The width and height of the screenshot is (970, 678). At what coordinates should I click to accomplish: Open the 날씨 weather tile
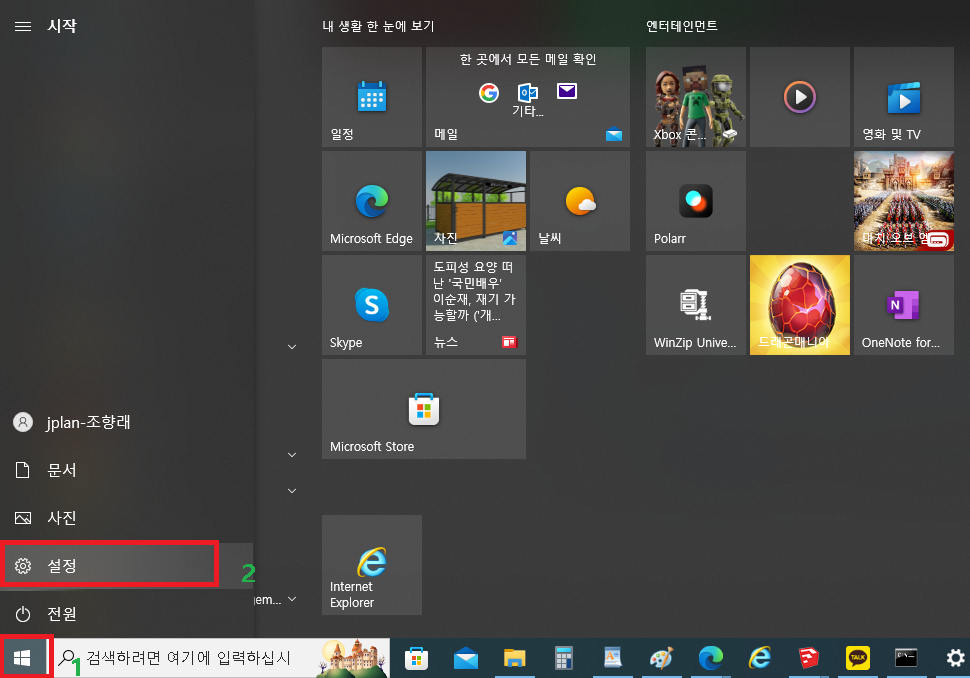click(x=580, y=201)
